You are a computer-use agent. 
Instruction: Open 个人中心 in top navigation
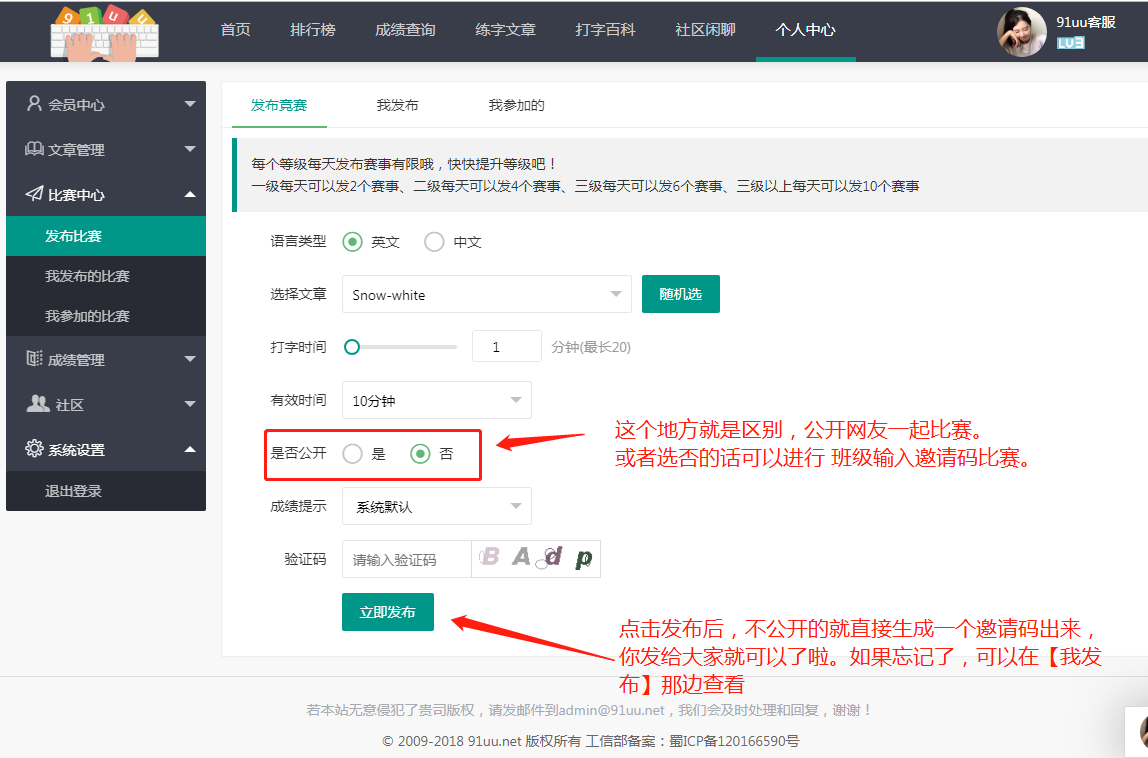(805, 30)
